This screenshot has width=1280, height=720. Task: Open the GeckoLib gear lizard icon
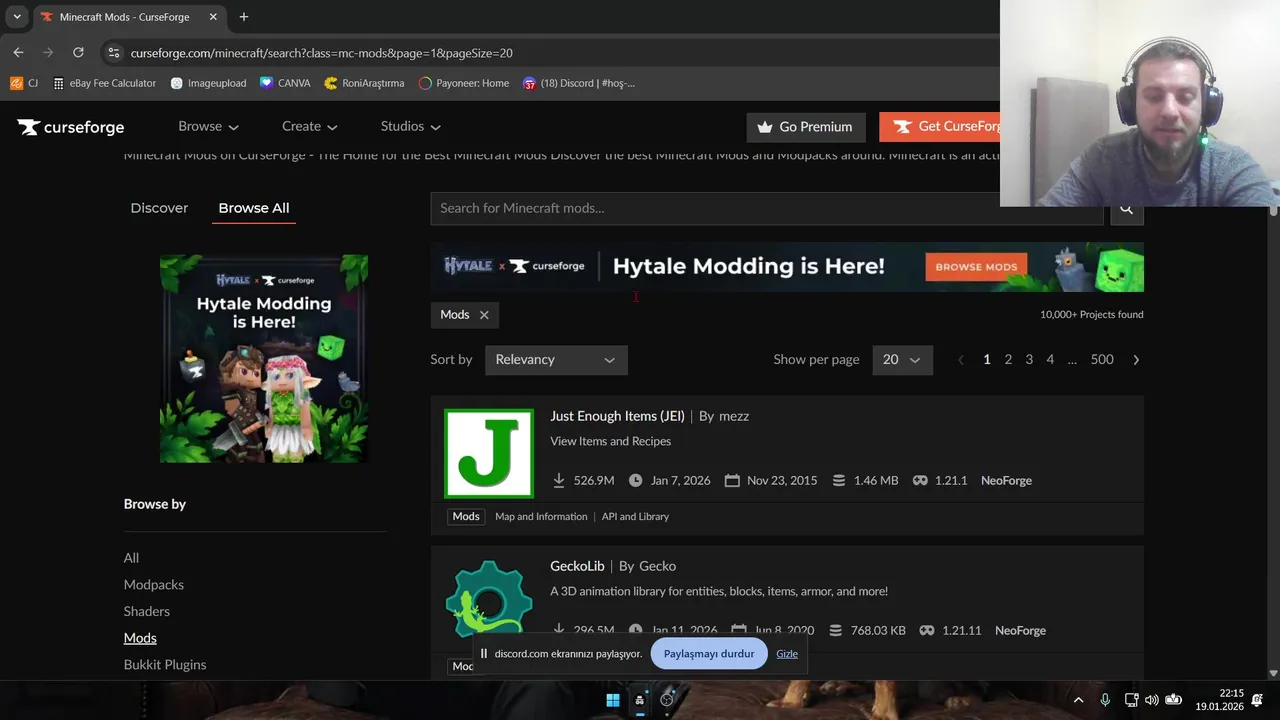pos(489,600)
